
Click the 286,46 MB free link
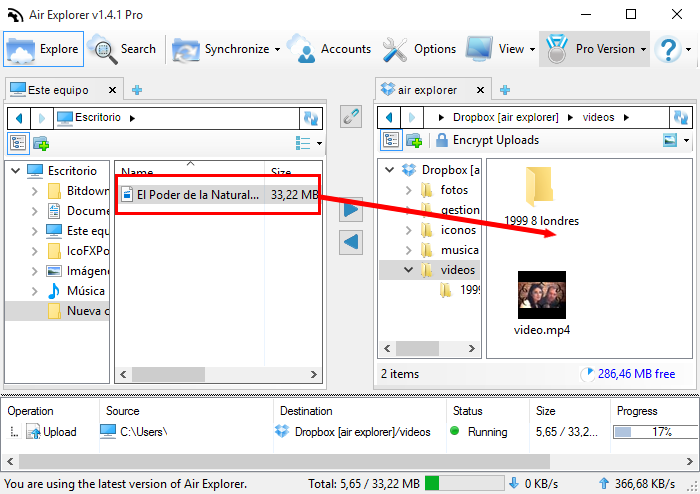(x=636, y=374)
